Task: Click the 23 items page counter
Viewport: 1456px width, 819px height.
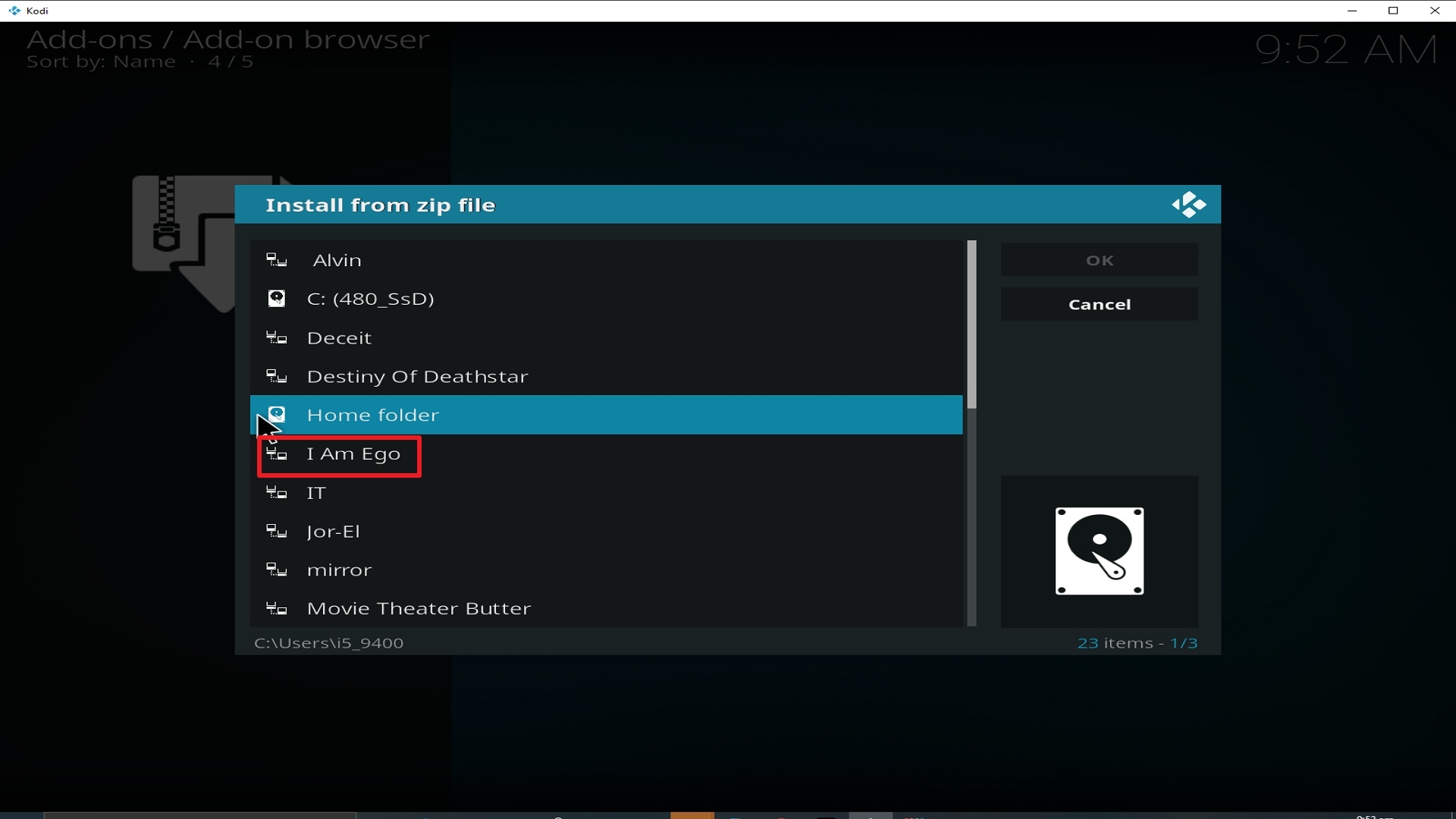Action: [x=1137, y=643]
